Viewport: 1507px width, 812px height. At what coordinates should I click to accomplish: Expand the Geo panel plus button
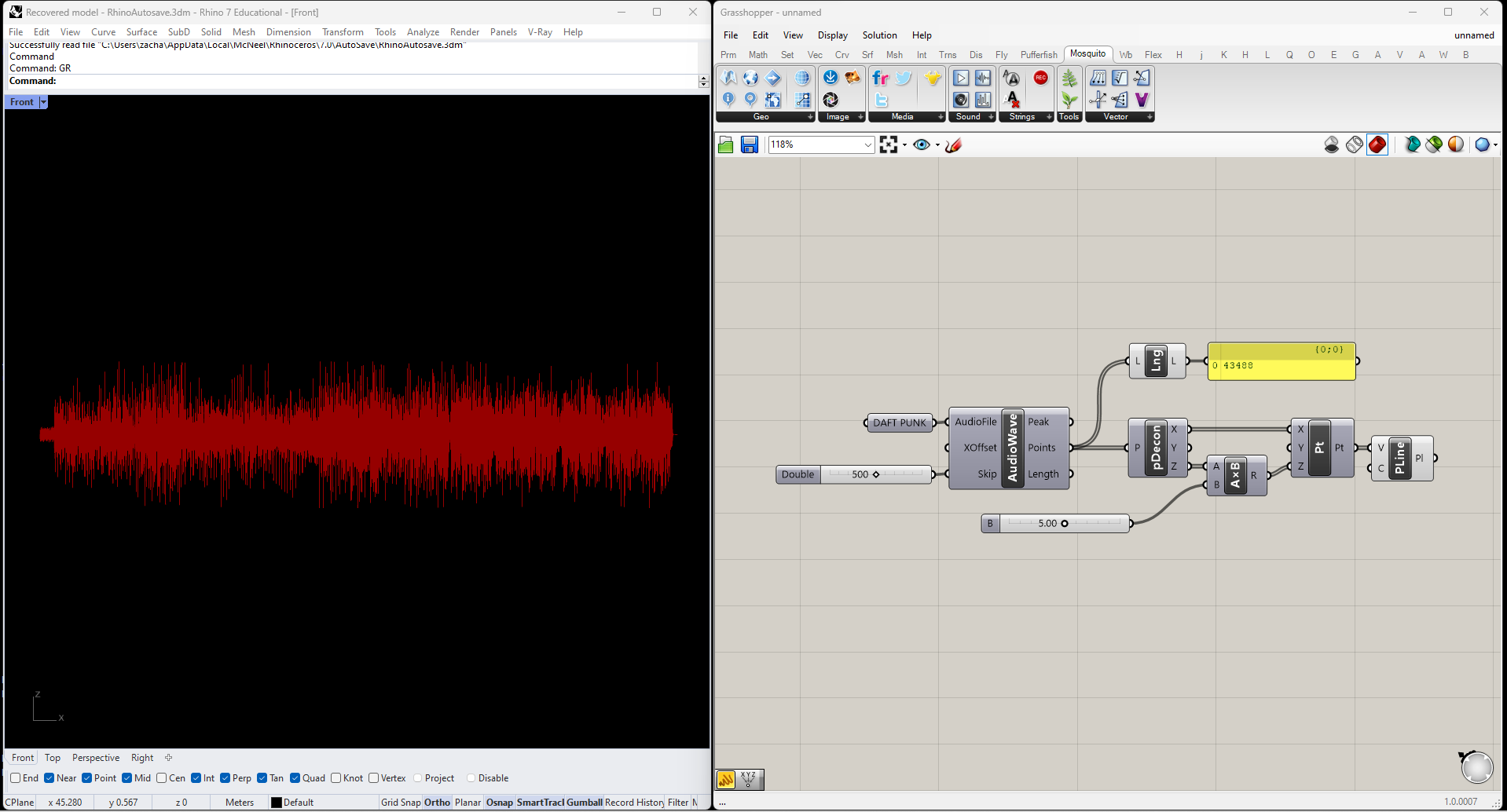(x=810, y=117)
